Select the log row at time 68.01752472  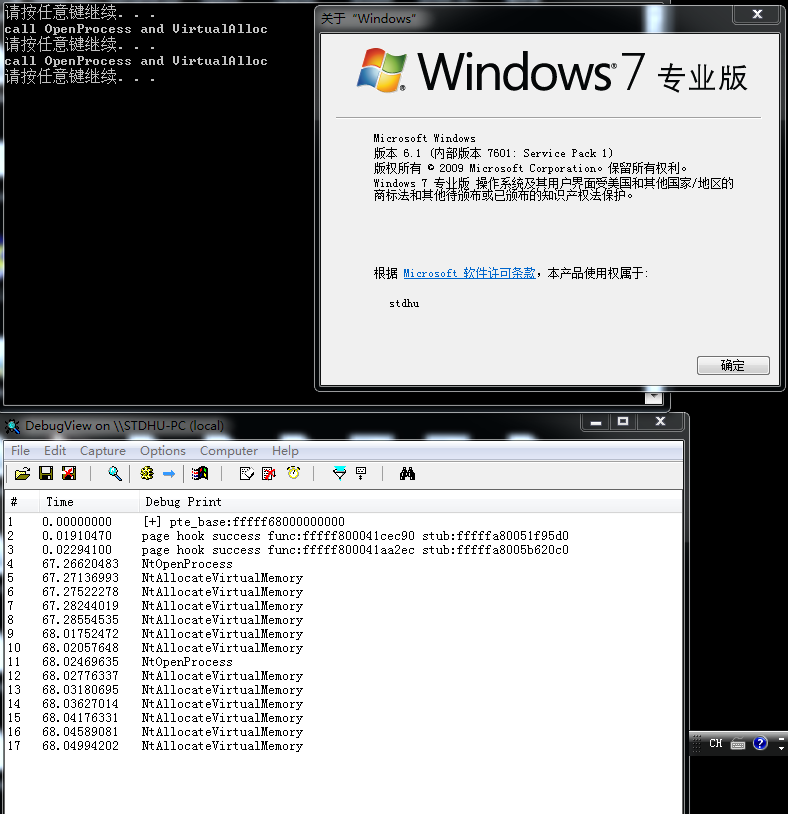pyautogui.click(x=343, y=634)
